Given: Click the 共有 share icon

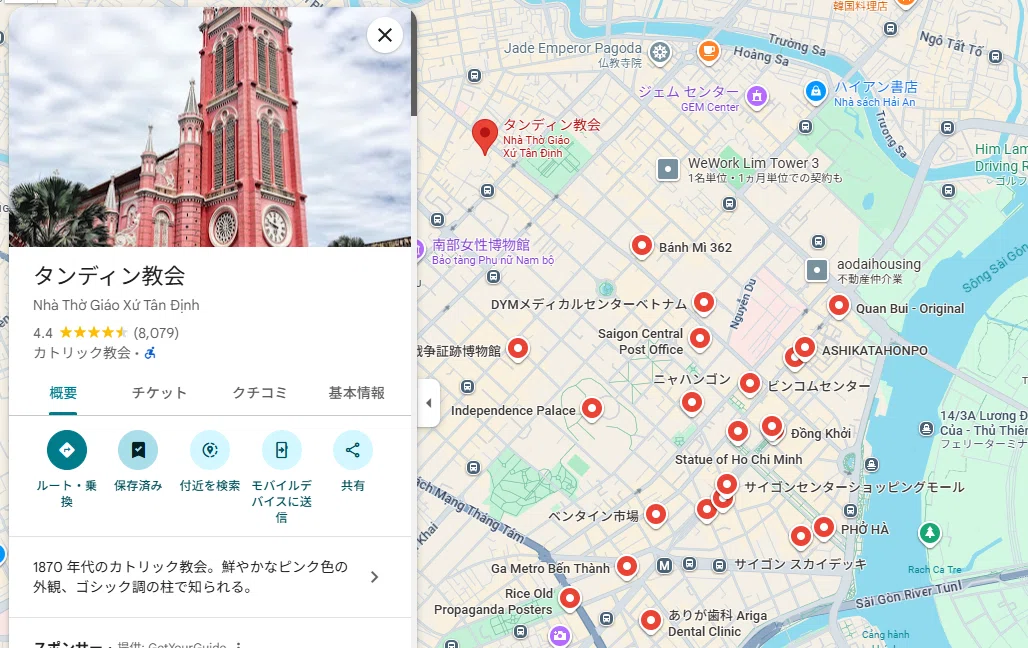Looking at the screenshot, I should tap(353, 450).
